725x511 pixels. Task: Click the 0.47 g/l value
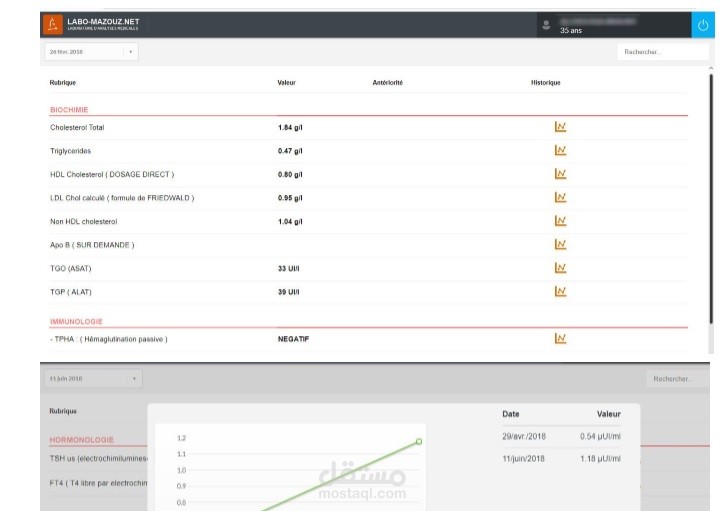(x=290, y=151)
